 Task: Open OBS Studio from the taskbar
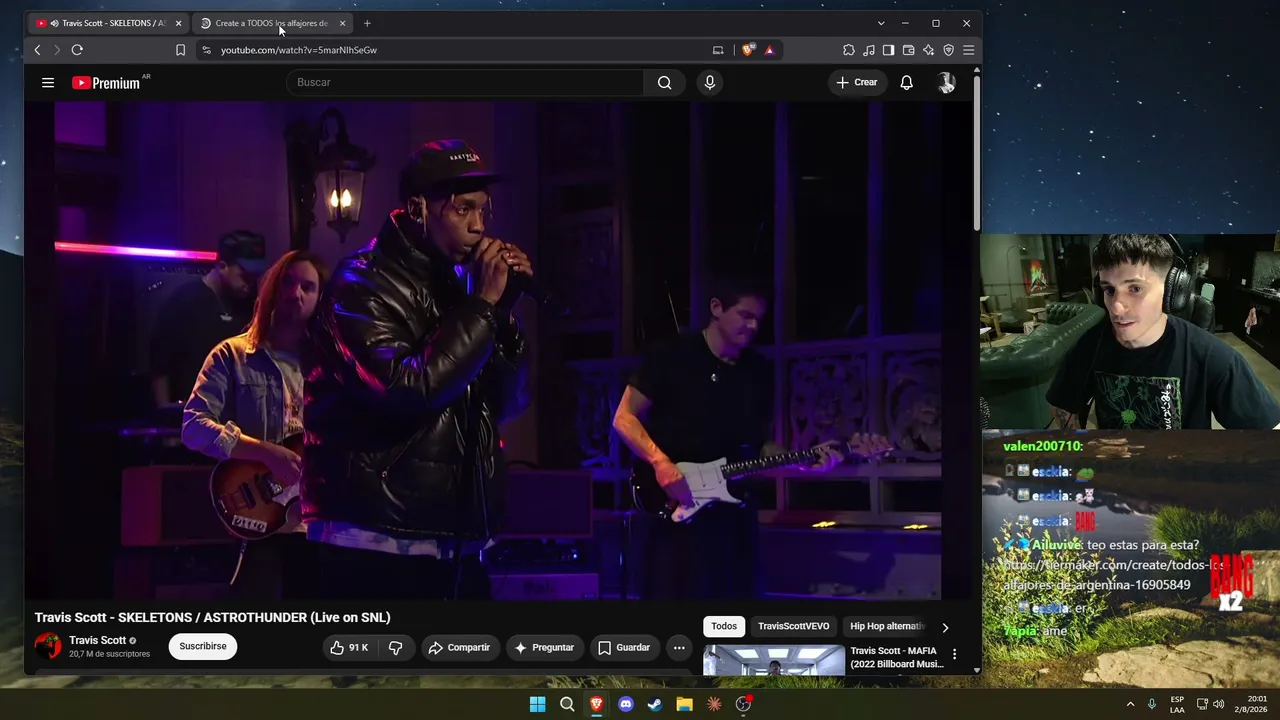[x=744, y=704]
